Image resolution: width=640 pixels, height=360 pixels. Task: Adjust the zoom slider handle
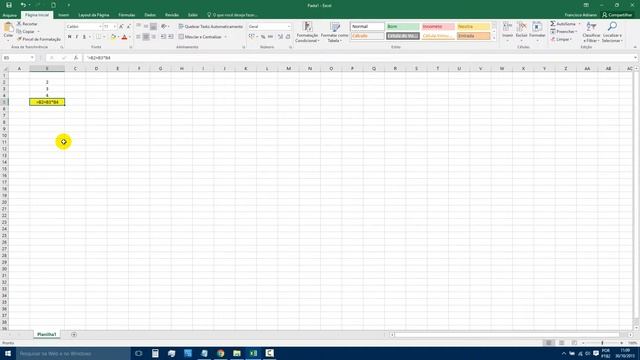[602, 343]
